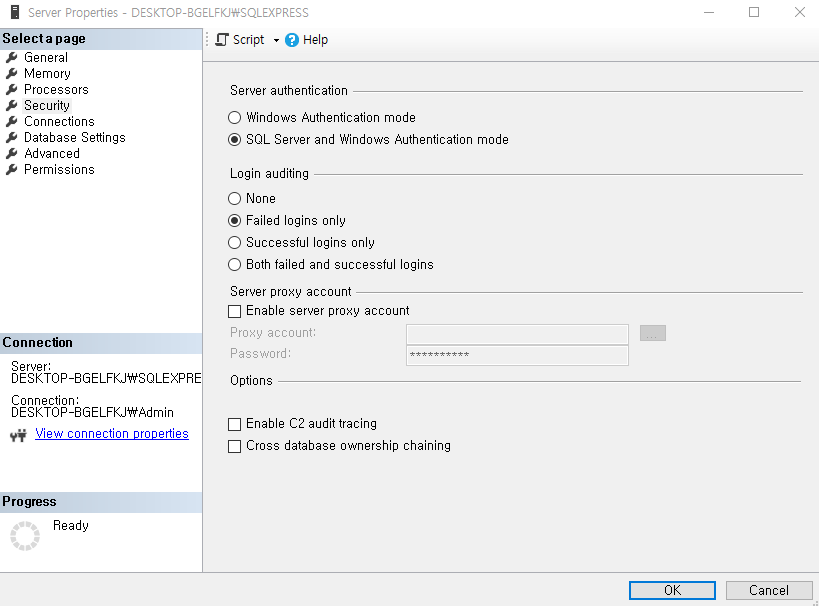Screen dimensions: 819x606
Task: Select the Security page
Action: (46, 106)
